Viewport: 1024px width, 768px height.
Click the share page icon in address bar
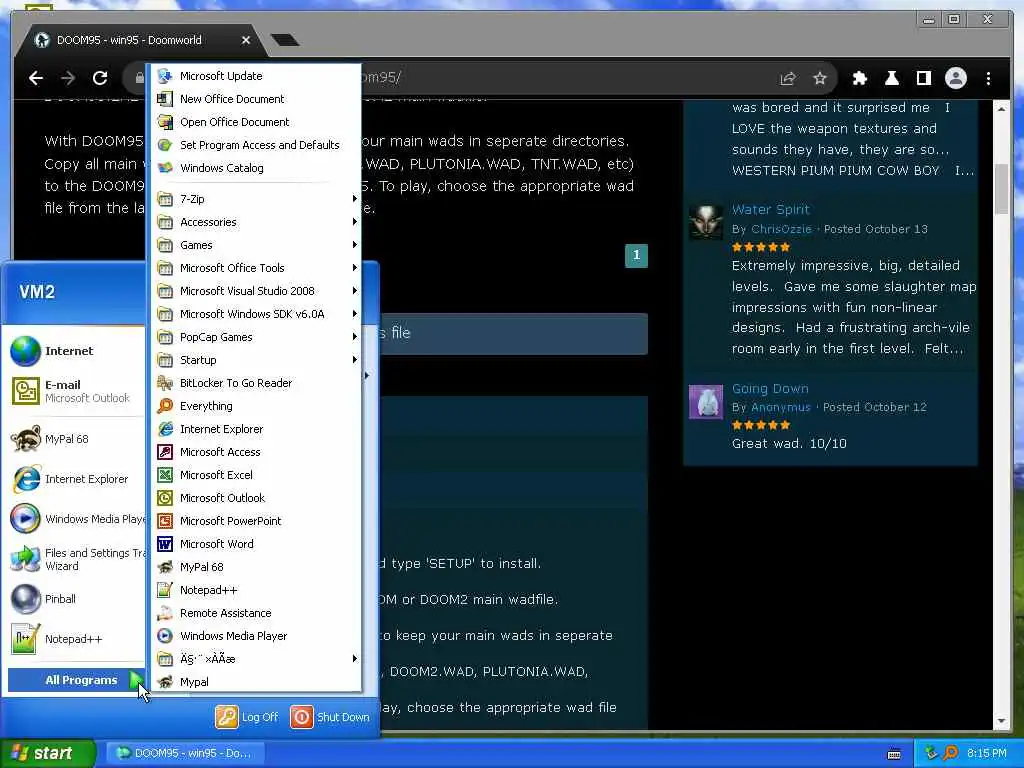(x=788, y=78)
